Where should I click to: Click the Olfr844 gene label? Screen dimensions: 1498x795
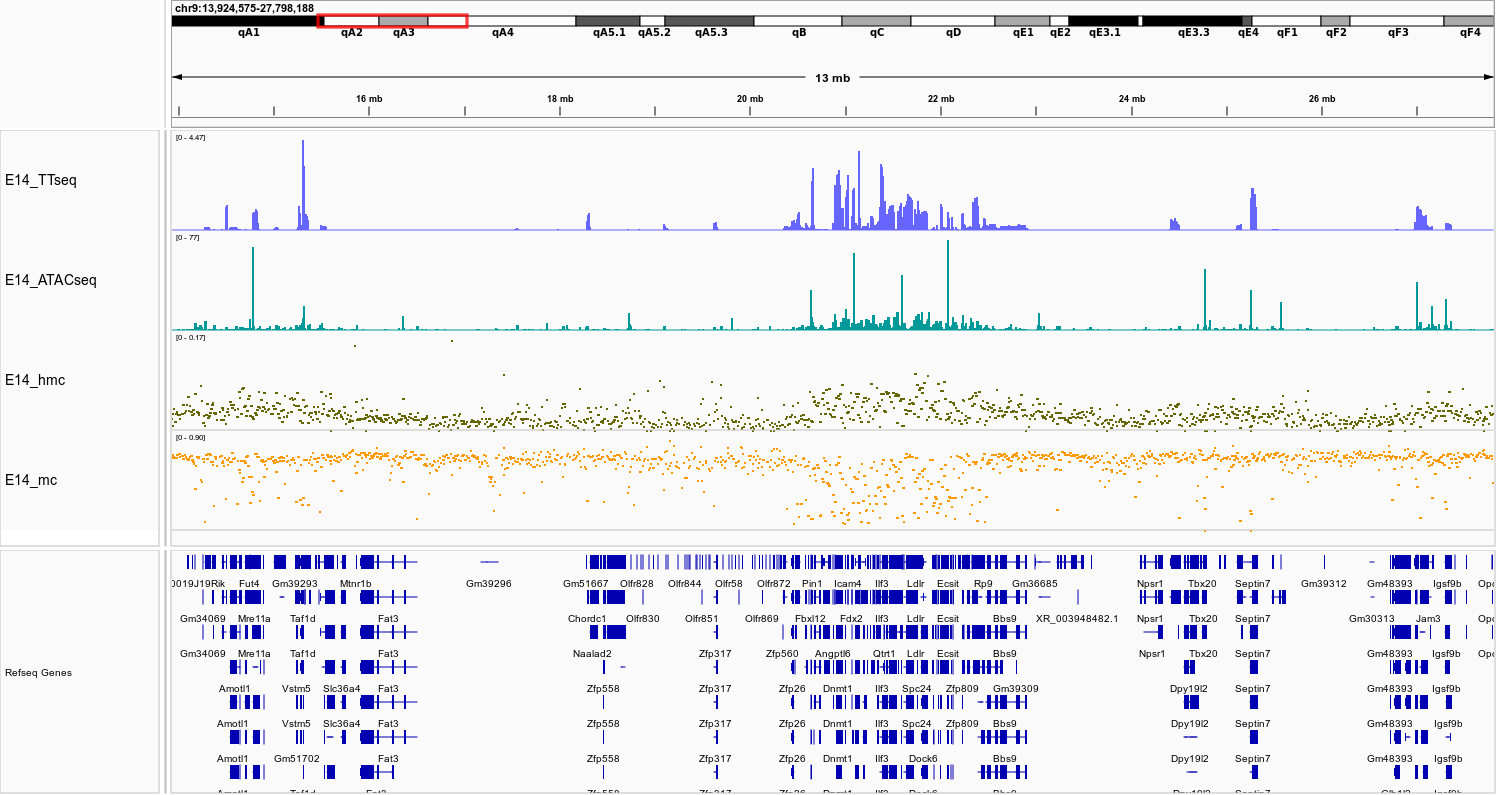(x=685, y=583)
